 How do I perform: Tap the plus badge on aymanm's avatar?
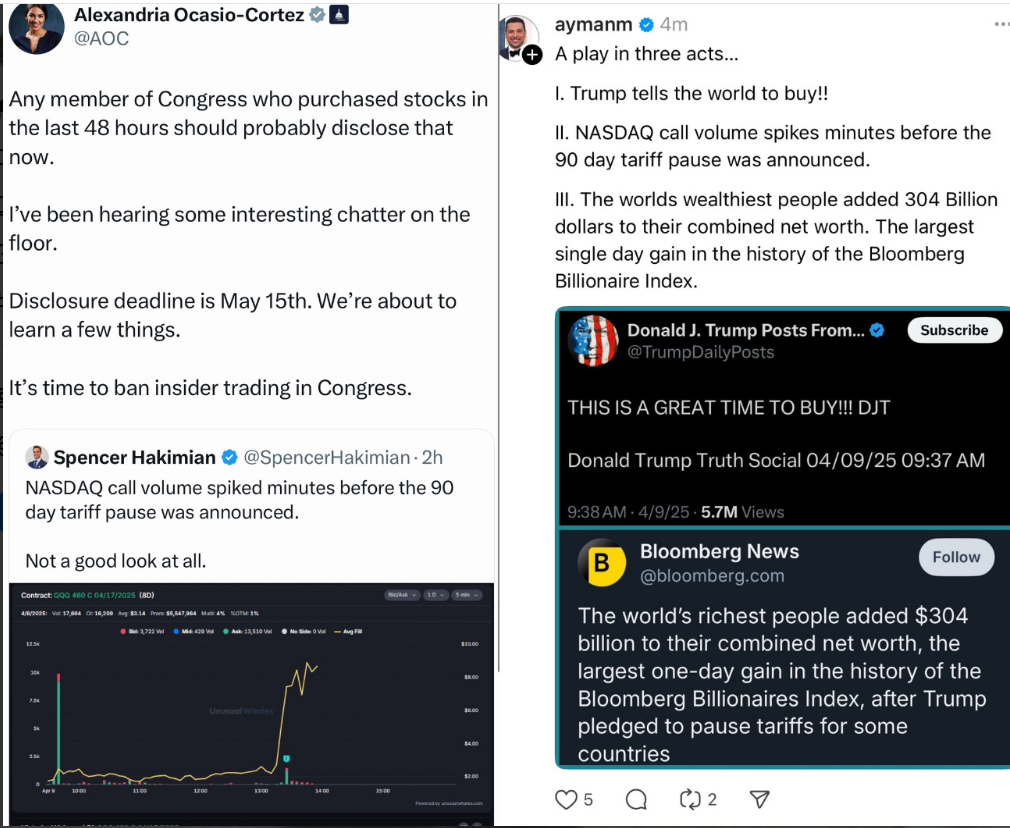click(x=532, y=56)
